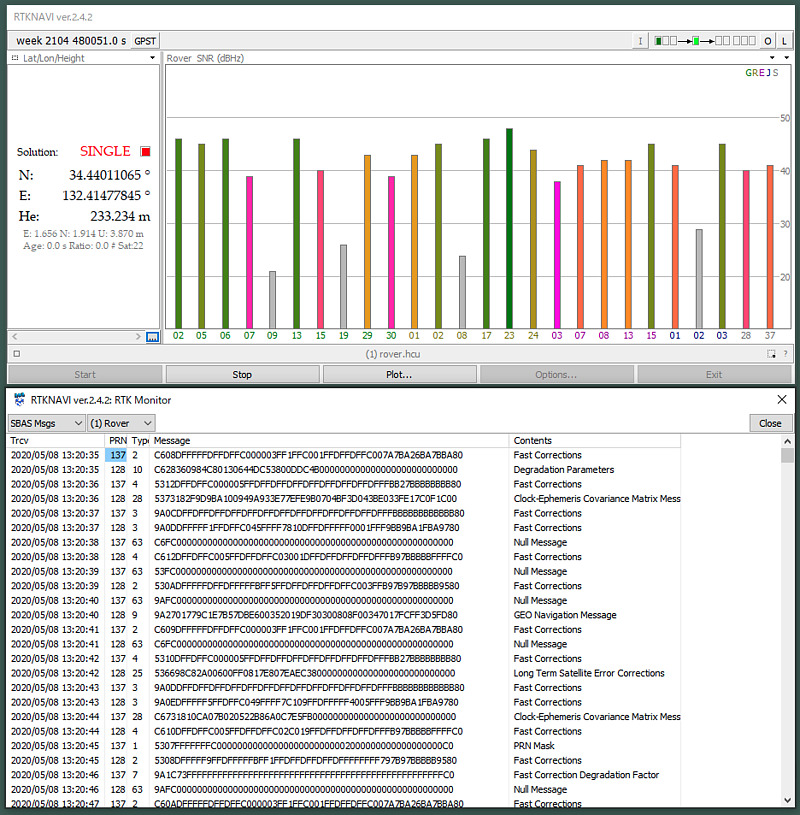
Task: Click the week 2104 480051.0 s time display
Action: coord(71,41)
